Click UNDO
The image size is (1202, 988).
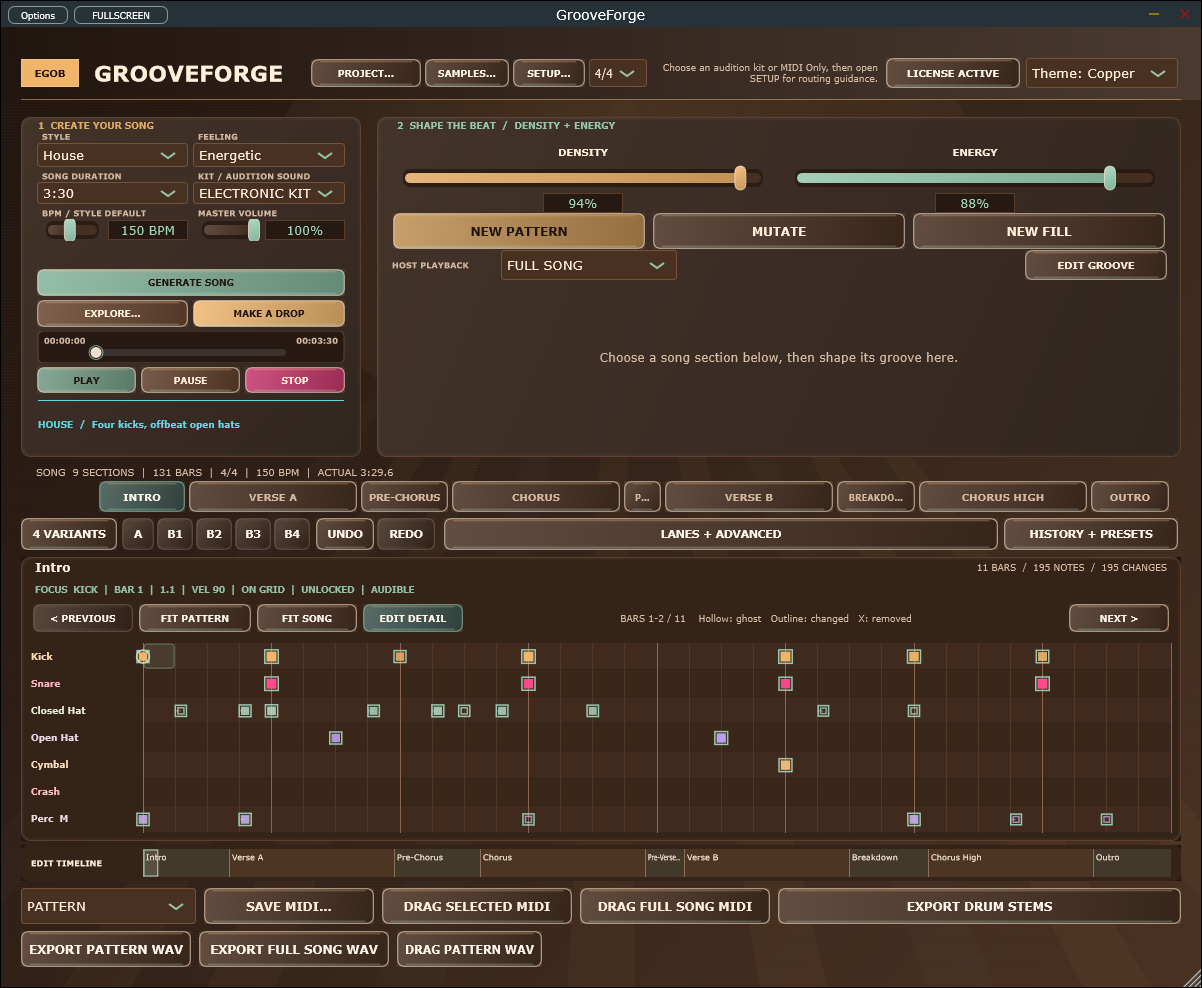(345, 534)
